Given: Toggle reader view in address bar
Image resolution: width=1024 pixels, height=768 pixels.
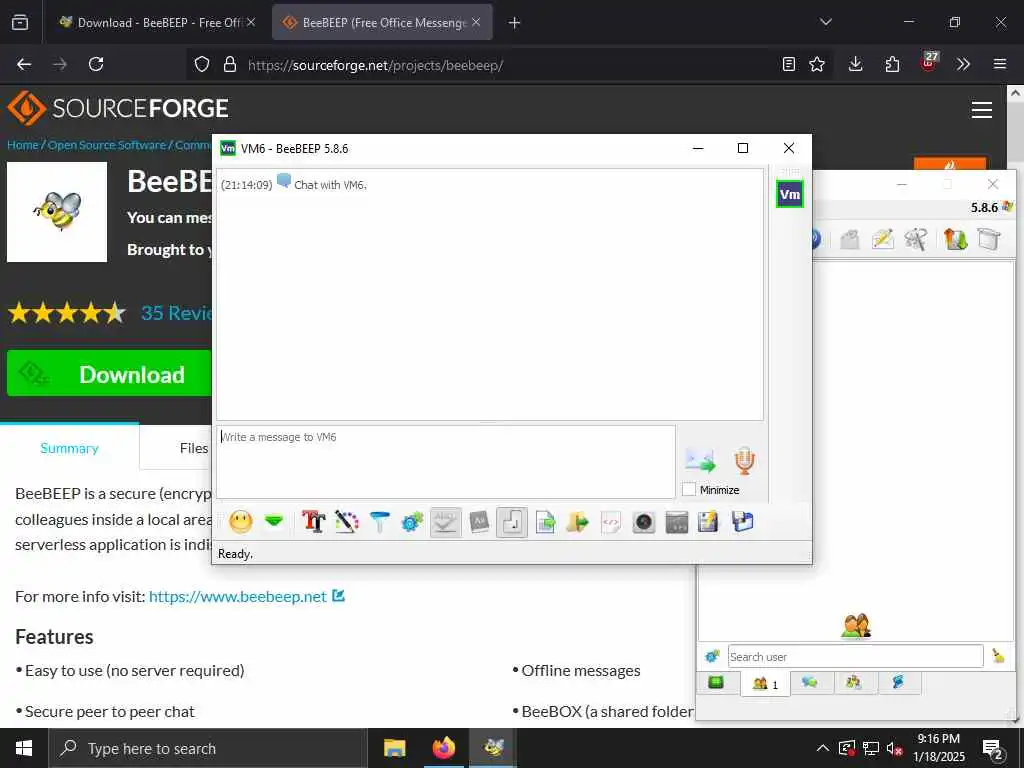Looking at the screenshot, I should click(x=789, y=64).
